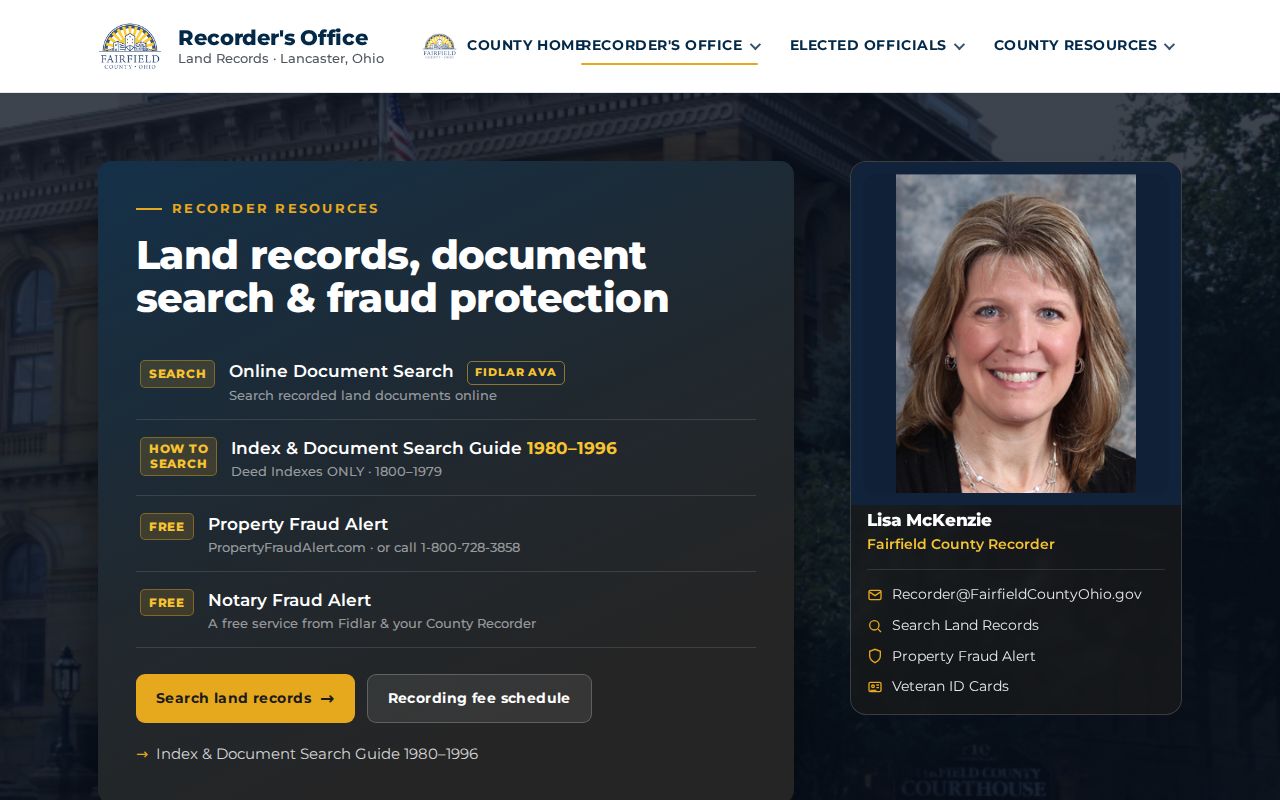This screenshot has height=800, width=1280.
Task: Click 'A free service from Fidlar' text
Action: tap(372, 624)
